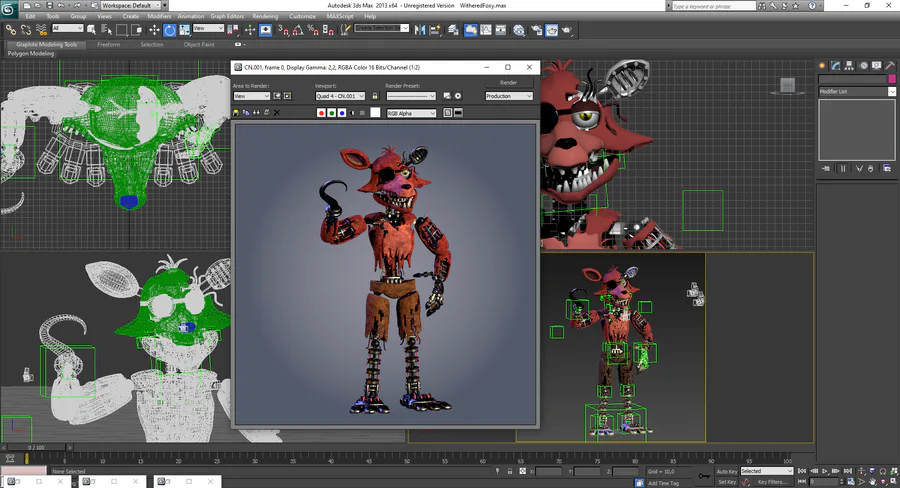This screenshot has width=900, height=488.
Task: Click the Render button in frame window
Action: tap(509, 83)
